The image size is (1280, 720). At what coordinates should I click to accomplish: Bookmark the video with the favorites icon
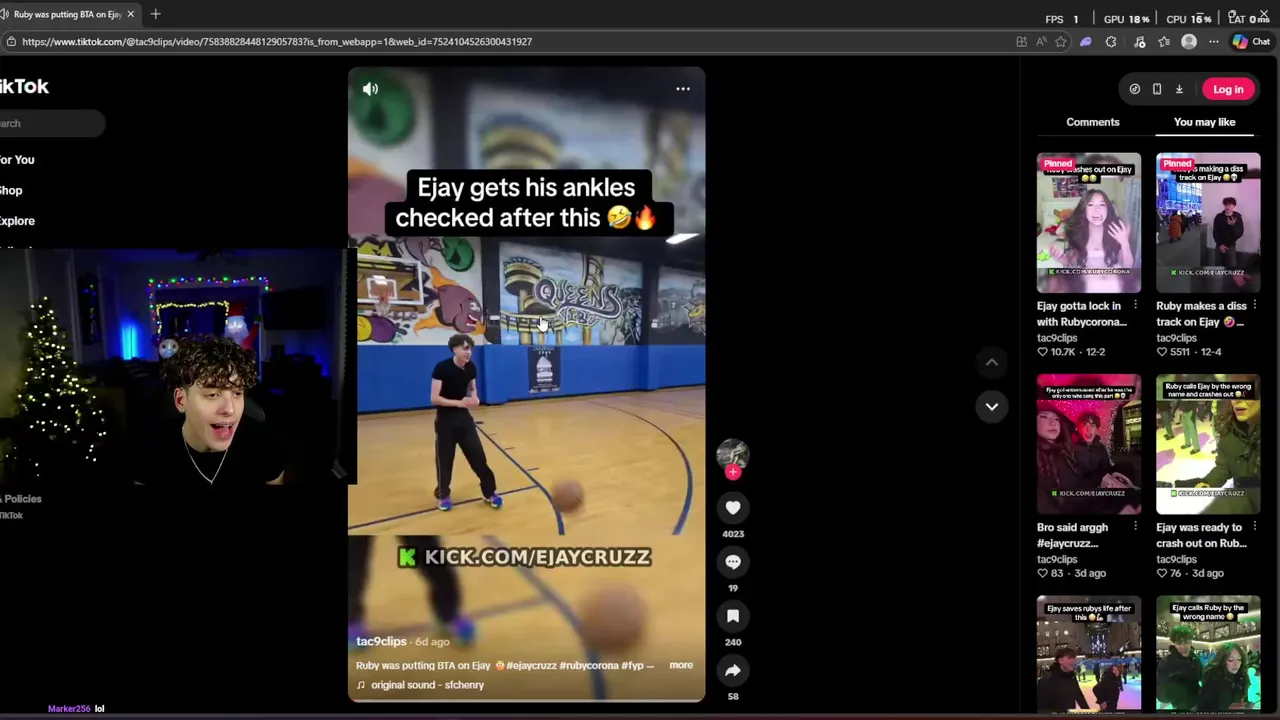[x=733, y=616]
